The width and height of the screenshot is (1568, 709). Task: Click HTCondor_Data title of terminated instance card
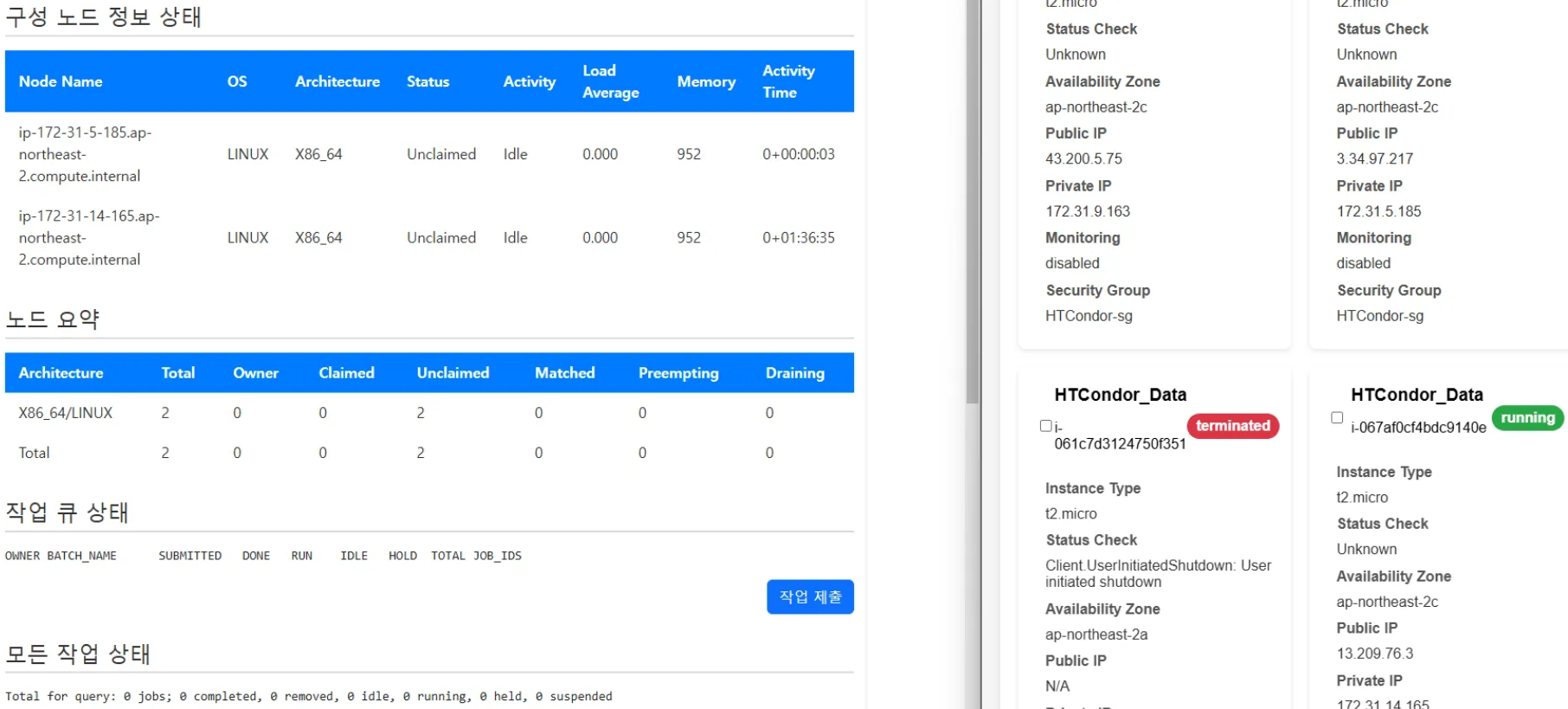click(x=1121, y=395)
